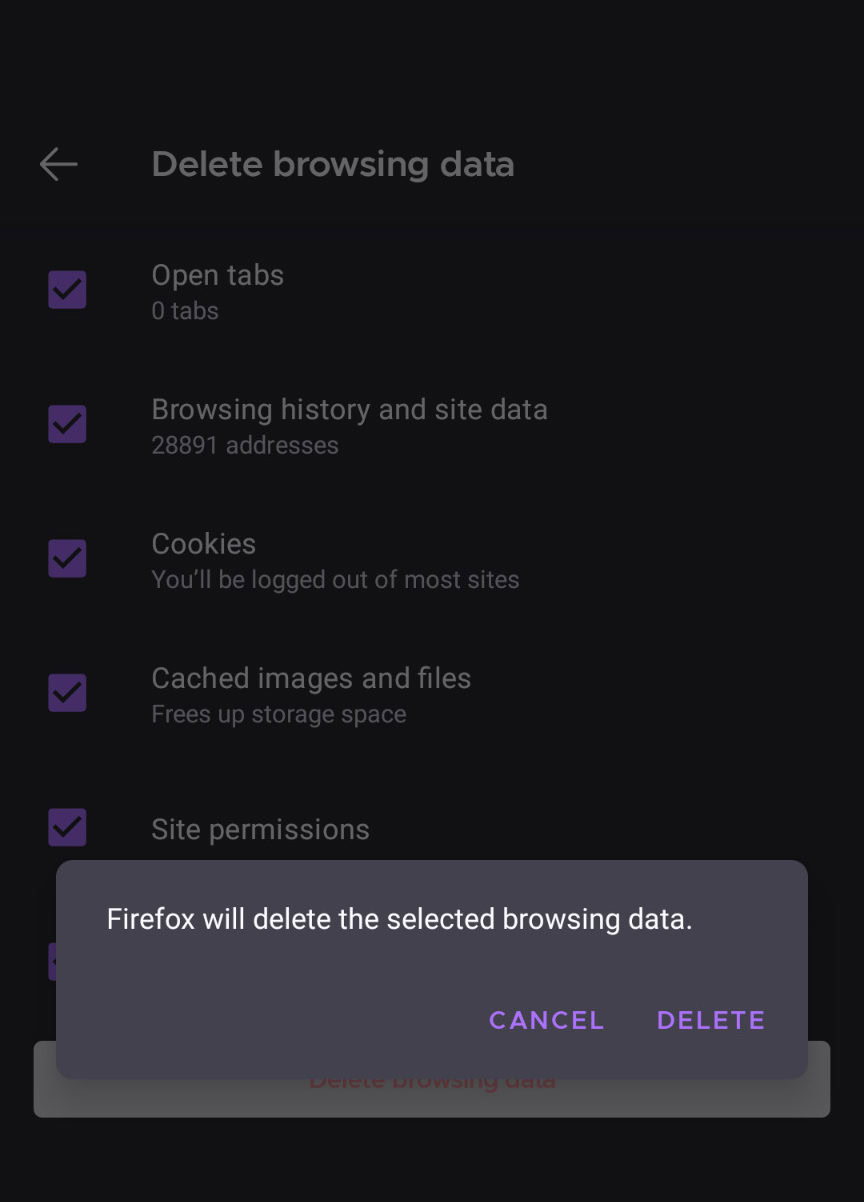Select the Browsing history and site data label
This screenshot has width=864, height=1202.
point(349,409)
